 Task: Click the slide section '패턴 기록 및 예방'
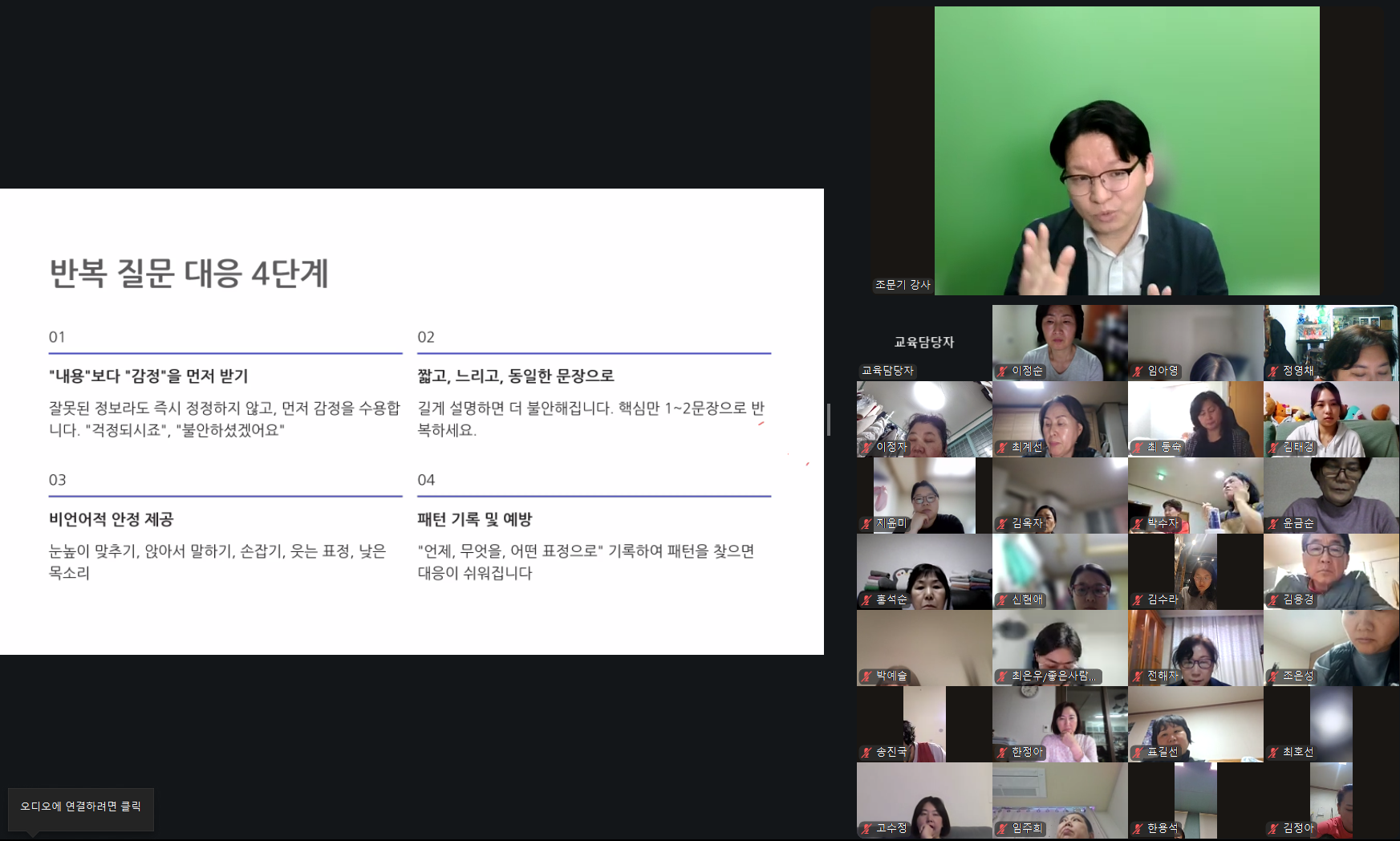pos(475,519)
